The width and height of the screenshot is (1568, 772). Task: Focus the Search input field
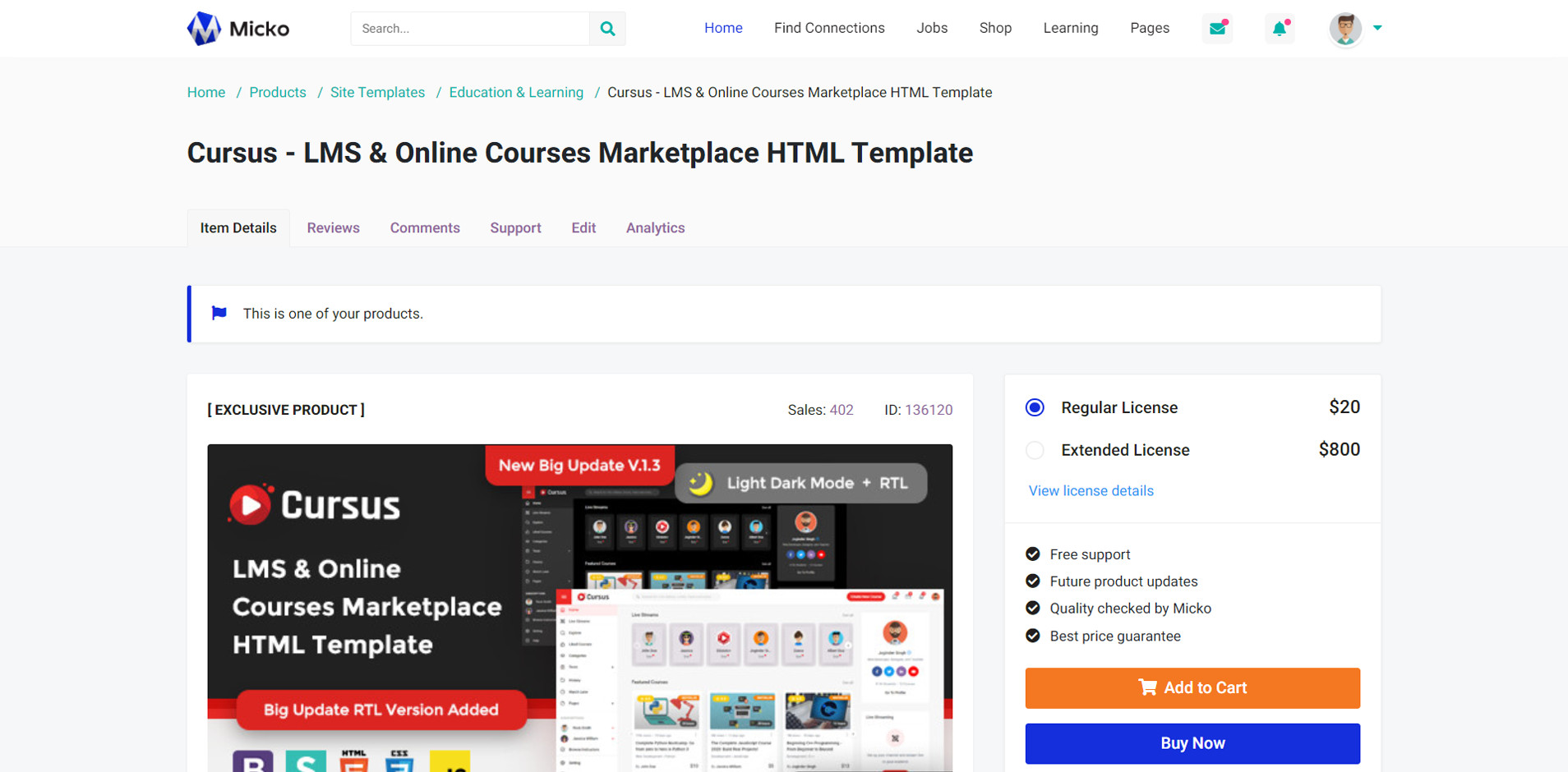470,29
